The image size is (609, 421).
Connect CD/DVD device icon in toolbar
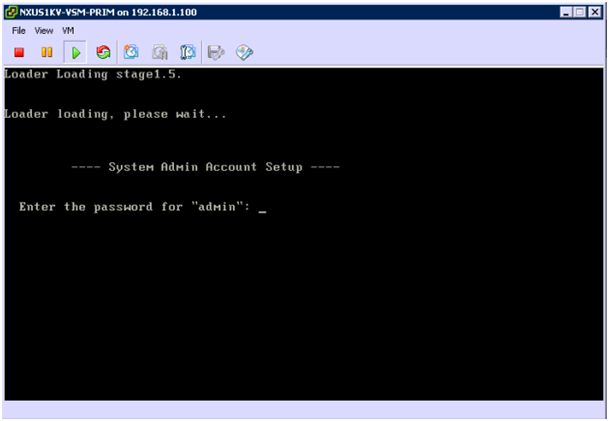(x=244, y=52)
